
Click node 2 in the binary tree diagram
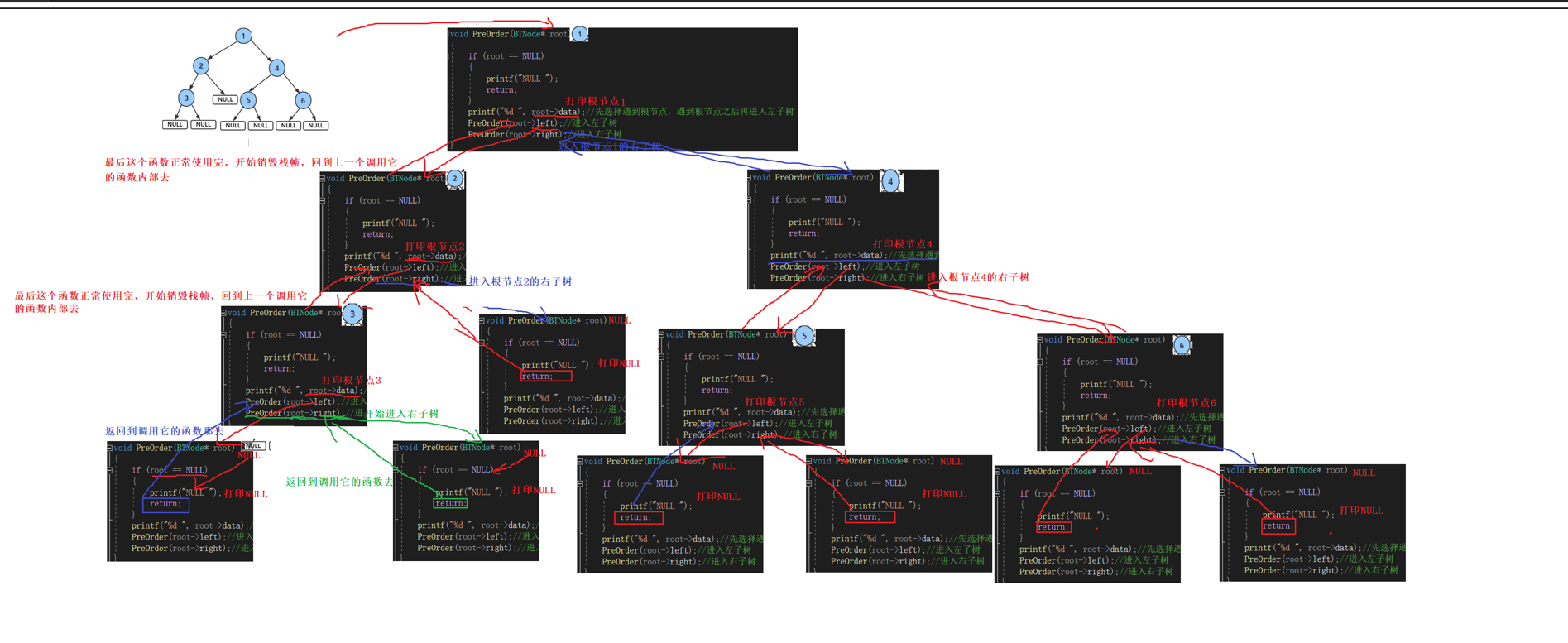201,66
